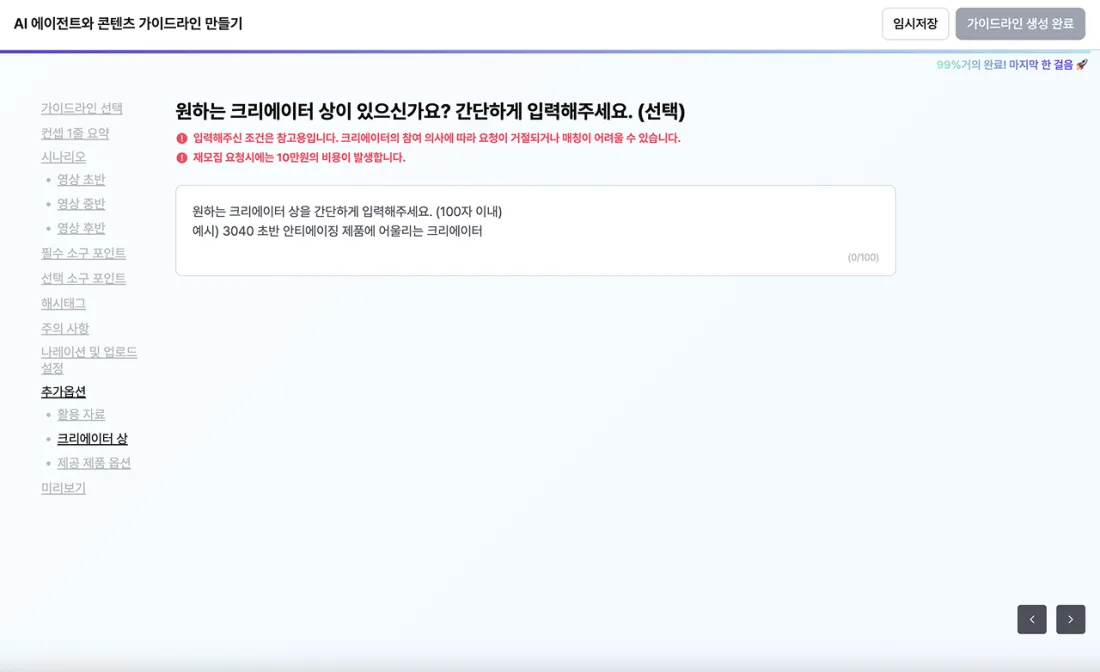The image size is (1100, 672).
Task: Open the 시나리오 section
Action: coord(63,156)
